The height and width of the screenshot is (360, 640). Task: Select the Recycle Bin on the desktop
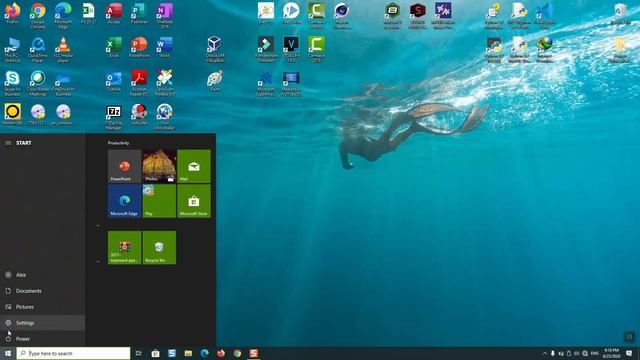pos(620,13)
